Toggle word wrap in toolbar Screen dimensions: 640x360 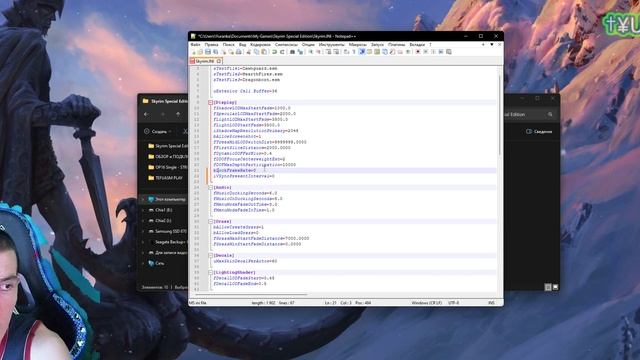click(x=346, y=52)
